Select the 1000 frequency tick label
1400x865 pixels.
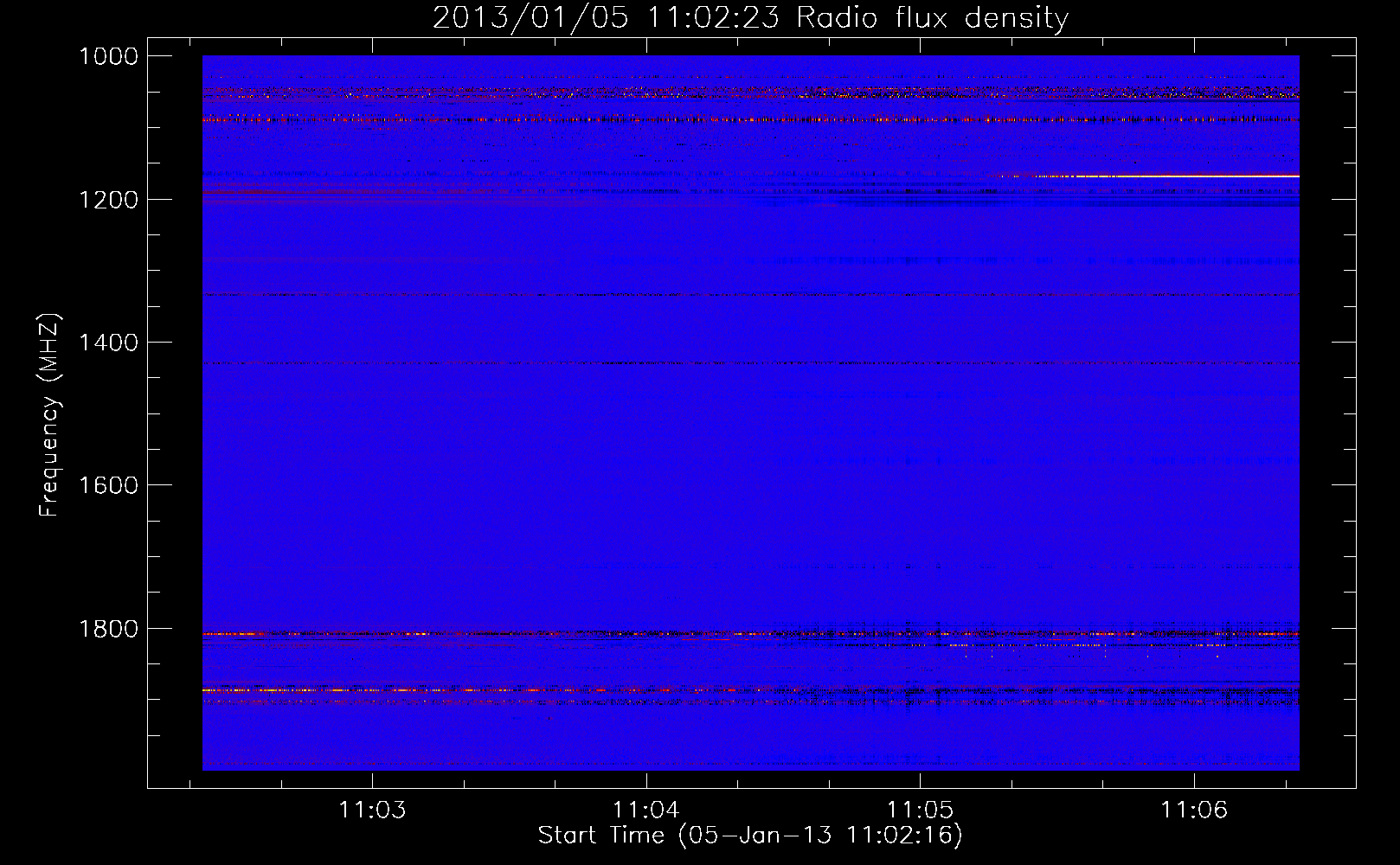click(108, 56)
